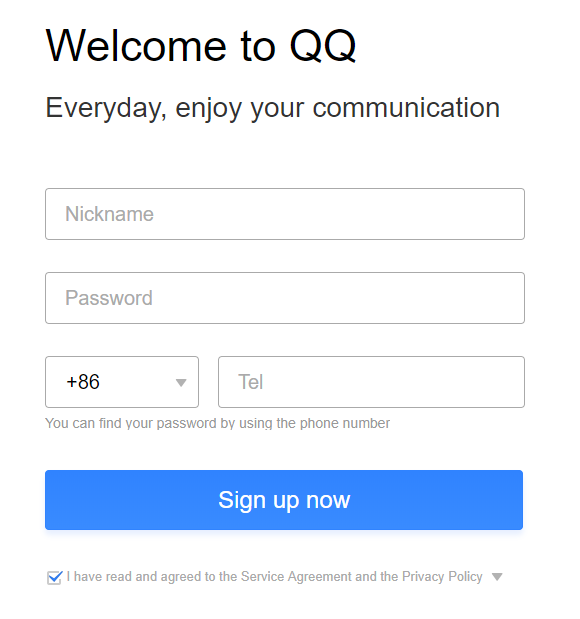Image resolution: width=580 pixels, height=619 pixels.
Task: Click the gray Password placeholder text
Action: (109, 298)
